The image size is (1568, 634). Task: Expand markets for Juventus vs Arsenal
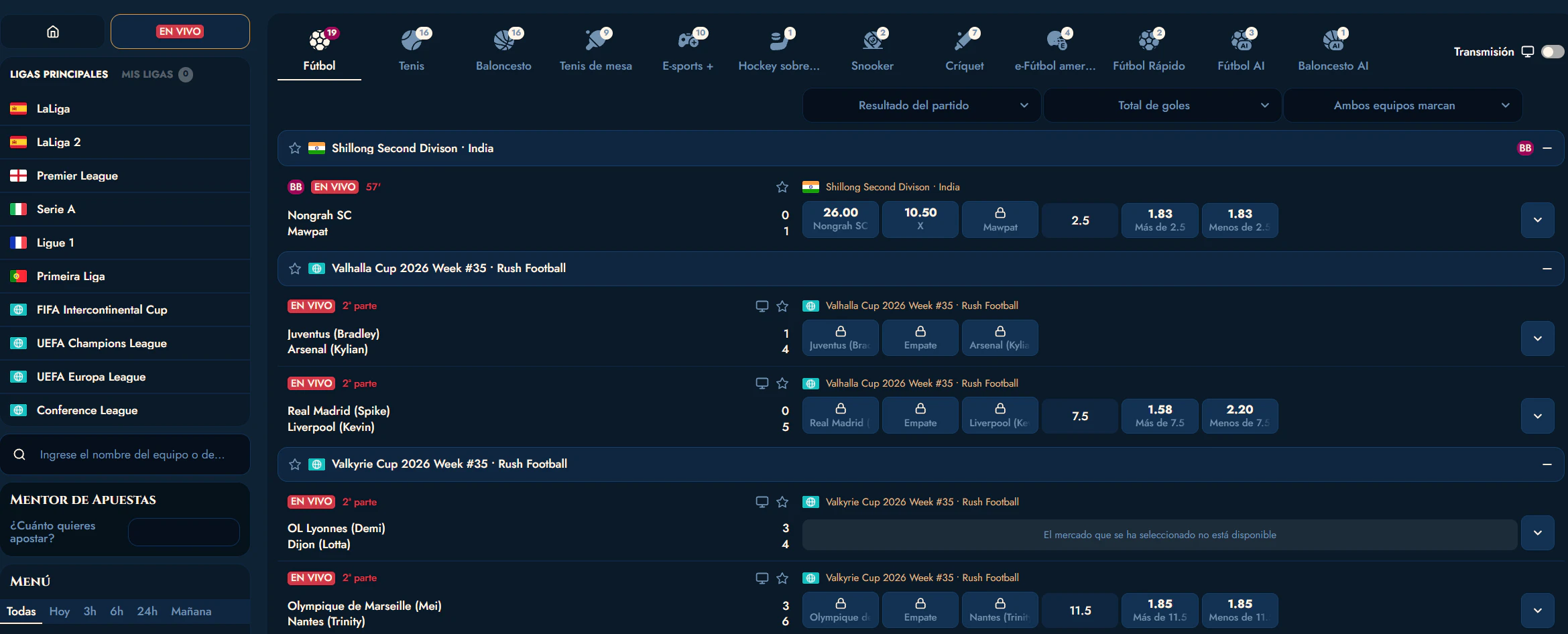tap(1538, 338)
